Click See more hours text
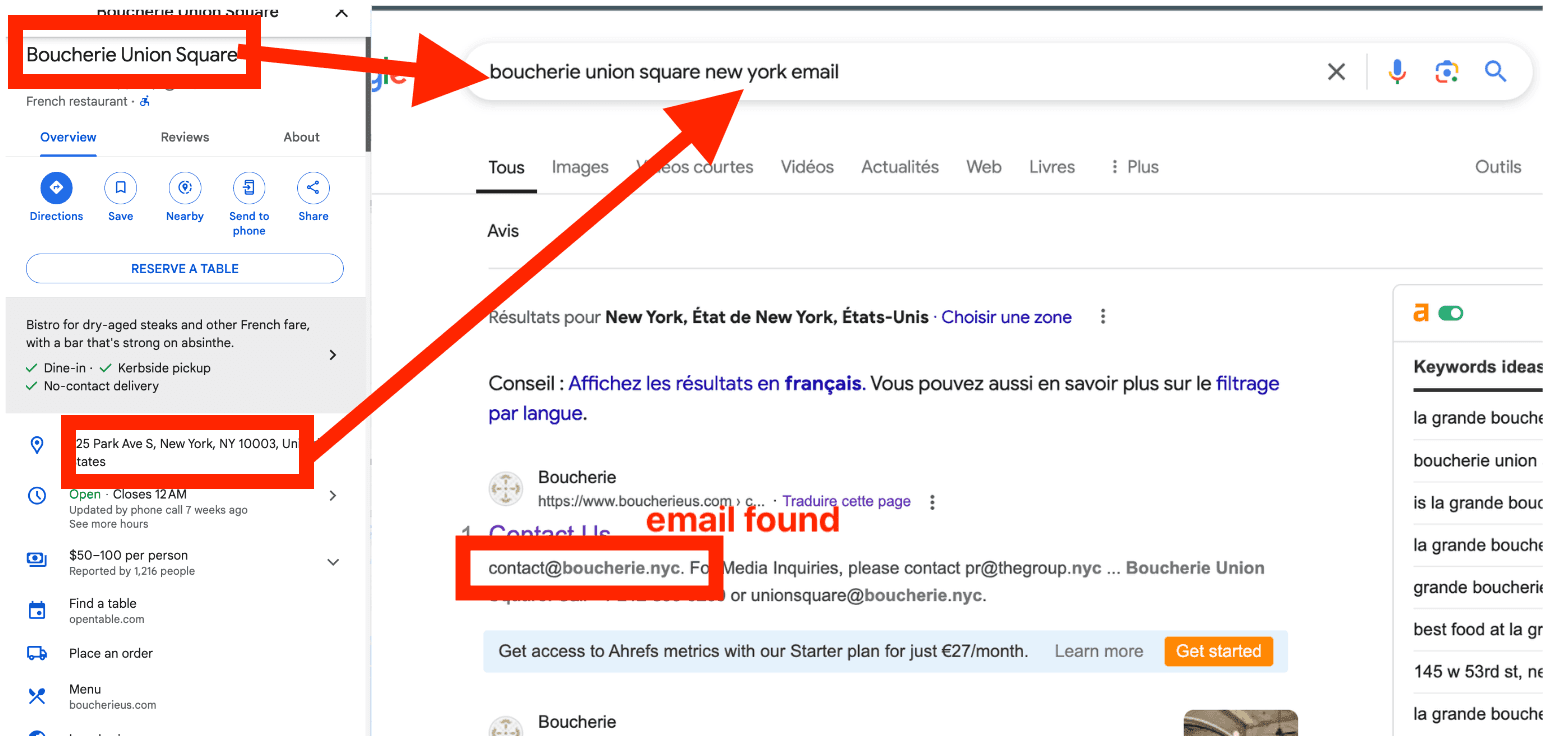The height and width of the screenshot is (736, 1550). point(108,524)
